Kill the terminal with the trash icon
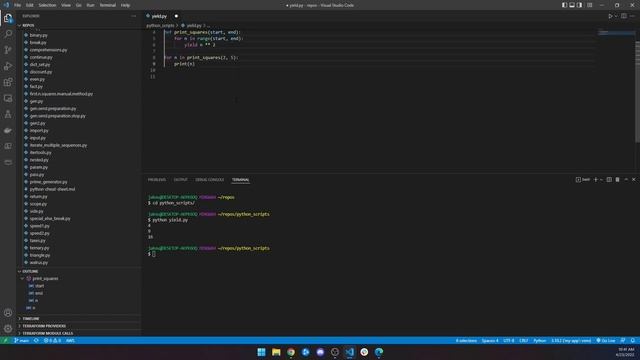Image resolution: width=640 pixels, height=360 pixels. tap(617, 180)
